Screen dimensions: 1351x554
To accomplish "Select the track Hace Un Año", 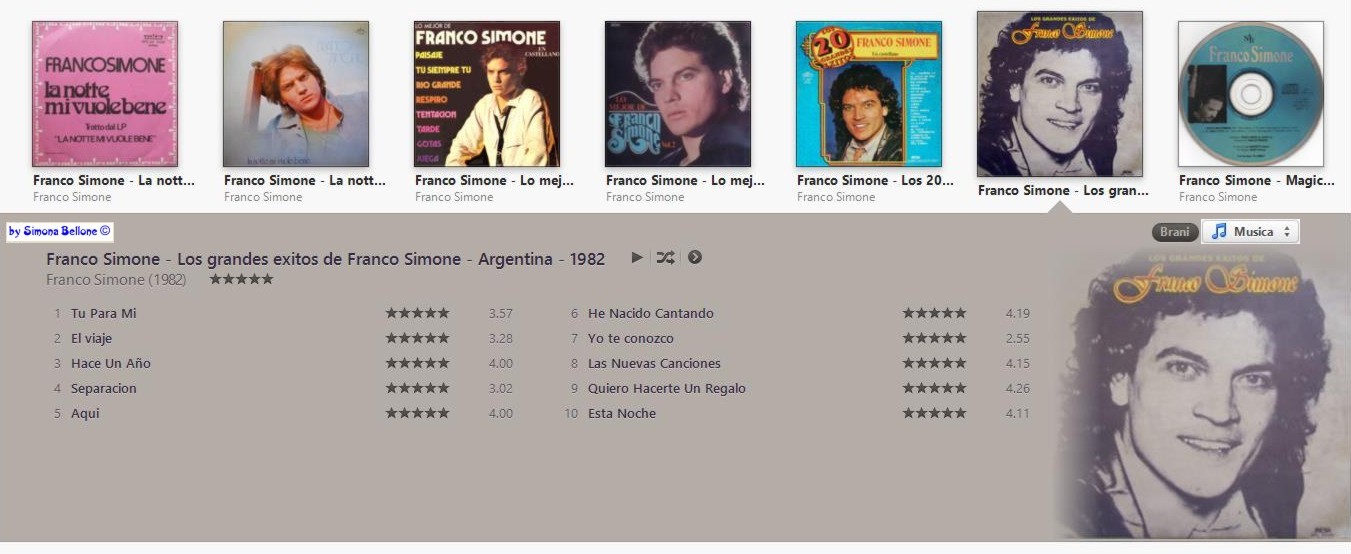I will point(111,364).
